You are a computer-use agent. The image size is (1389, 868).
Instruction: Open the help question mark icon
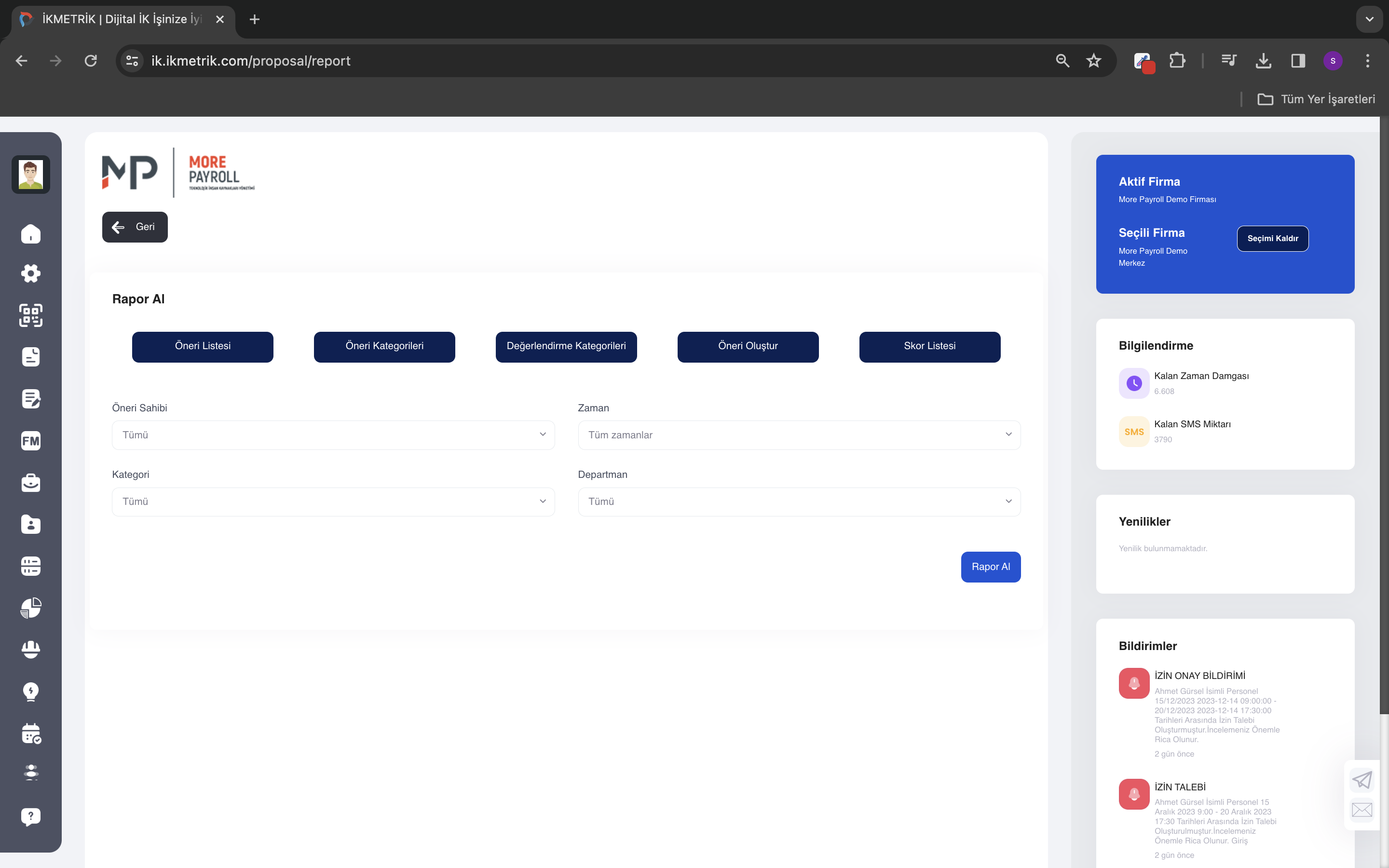point(30,816)
